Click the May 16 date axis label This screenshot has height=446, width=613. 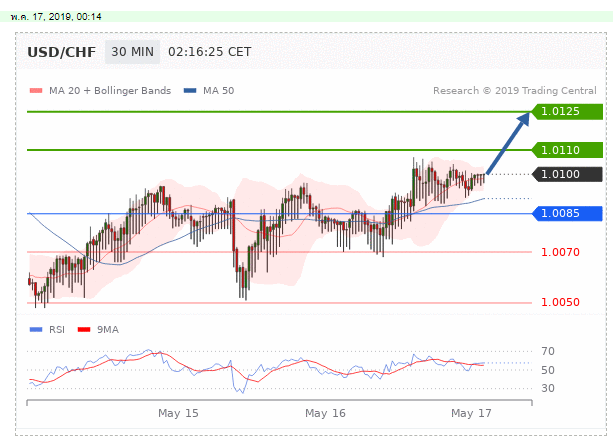point(325,413)
